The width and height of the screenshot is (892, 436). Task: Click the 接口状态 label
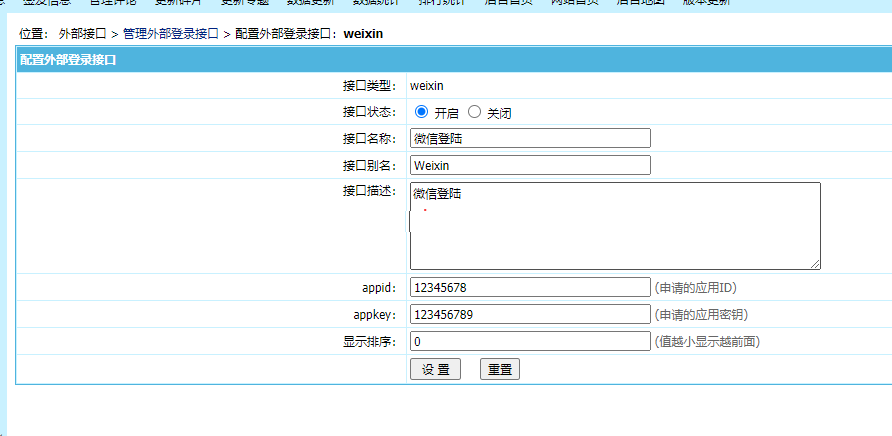[369, 112]
